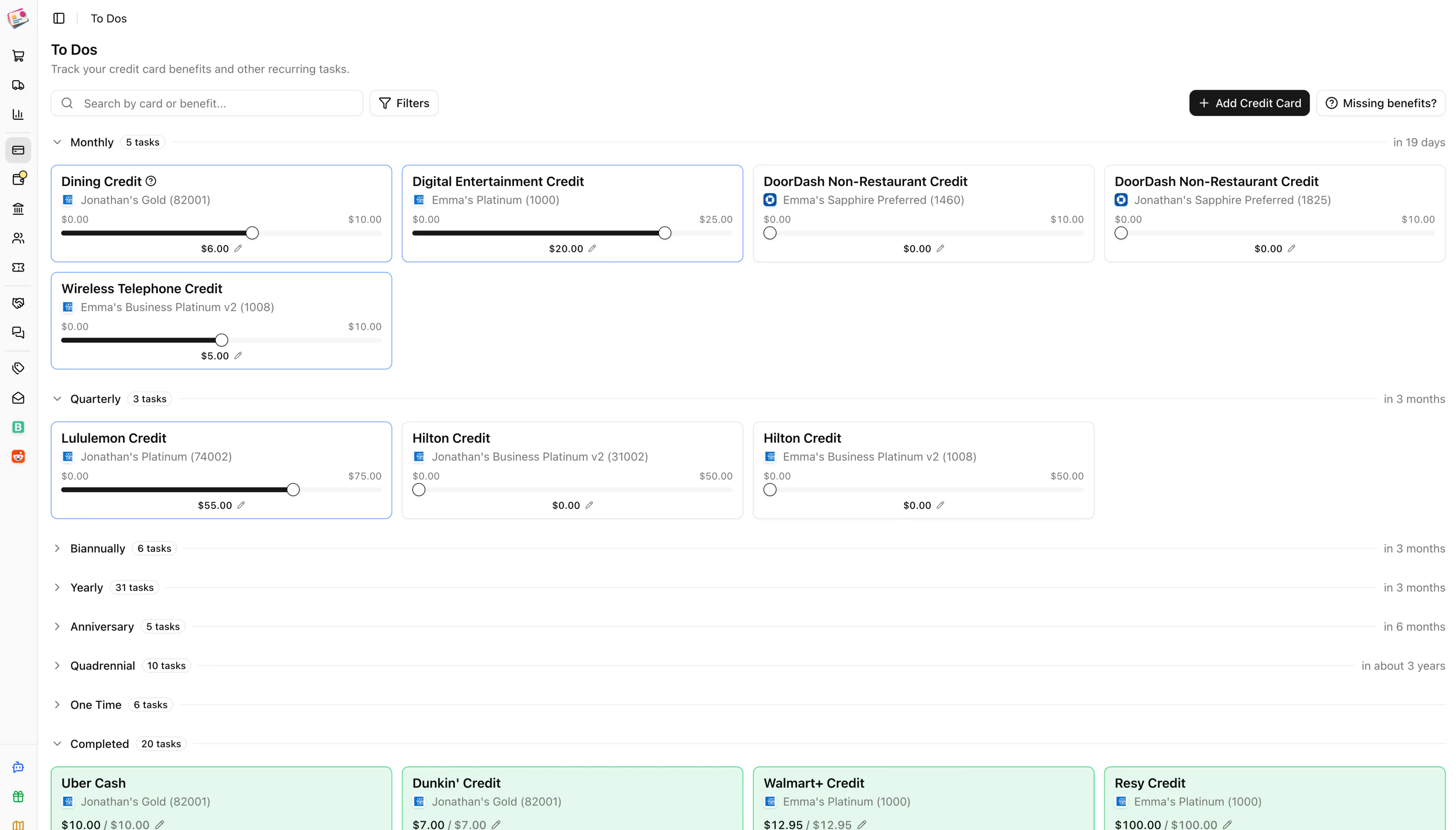This screenshot has height=830, width=1456.
Task: Edit Emma's Business Platinum Hilton Credit pencil
Action: click(x=940, y=505)
